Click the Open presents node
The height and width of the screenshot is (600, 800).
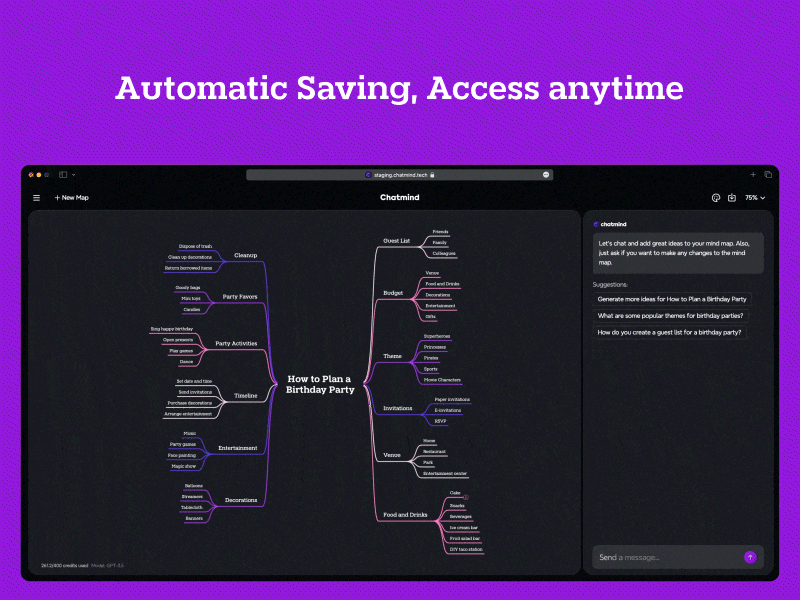point(178,340)
